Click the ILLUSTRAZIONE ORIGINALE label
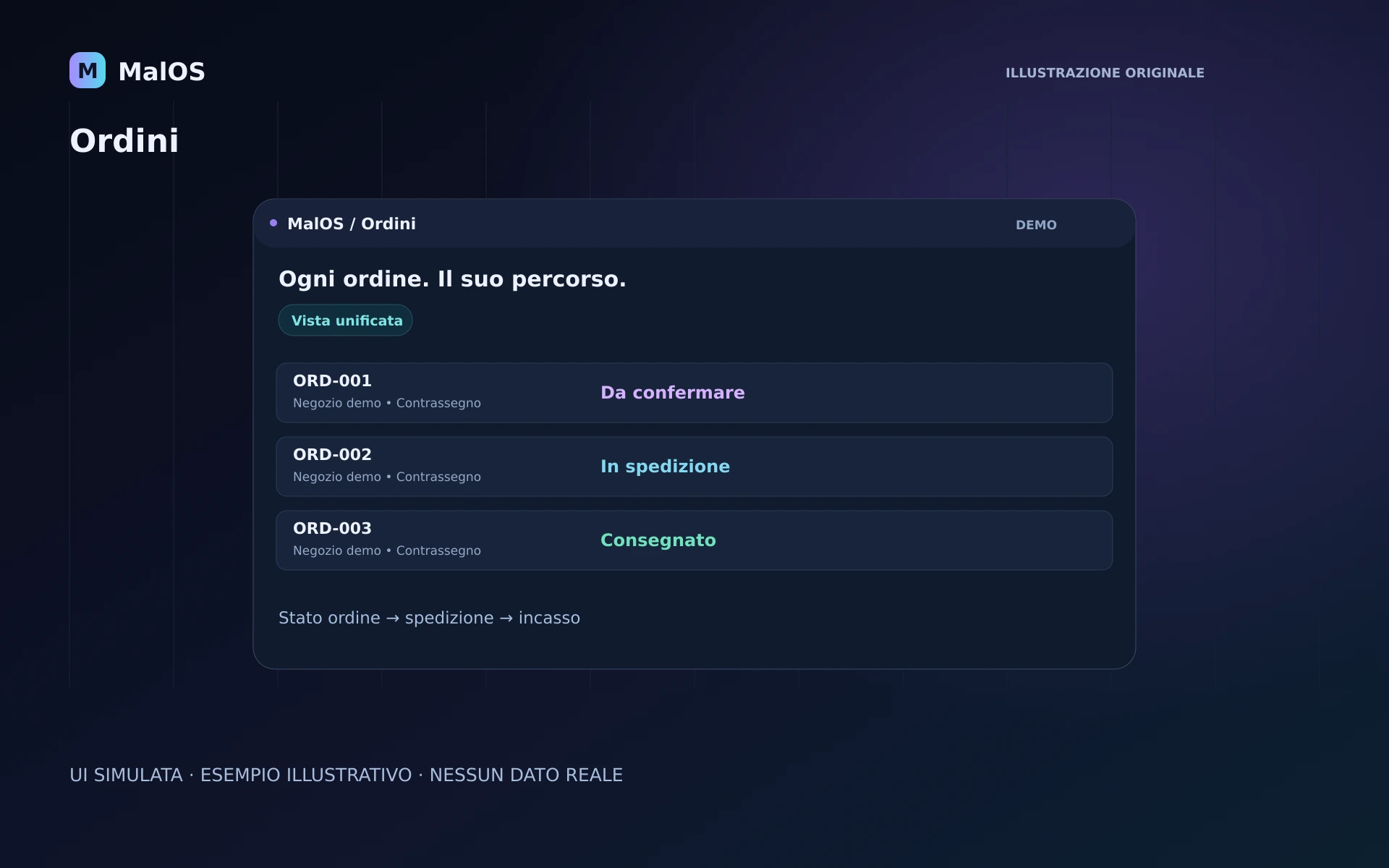Viewport: 1389px width, 868px height. pos(1105,73)
